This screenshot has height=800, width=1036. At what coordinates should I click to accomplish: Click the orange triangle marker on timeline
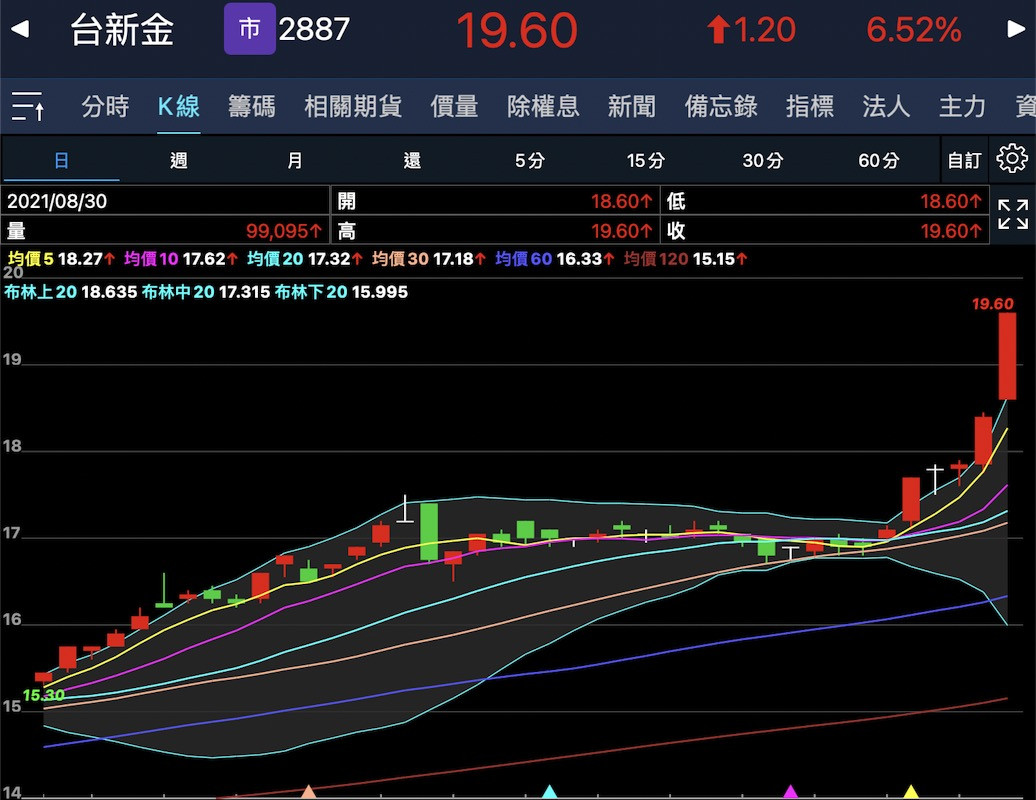tap(309, 791)
